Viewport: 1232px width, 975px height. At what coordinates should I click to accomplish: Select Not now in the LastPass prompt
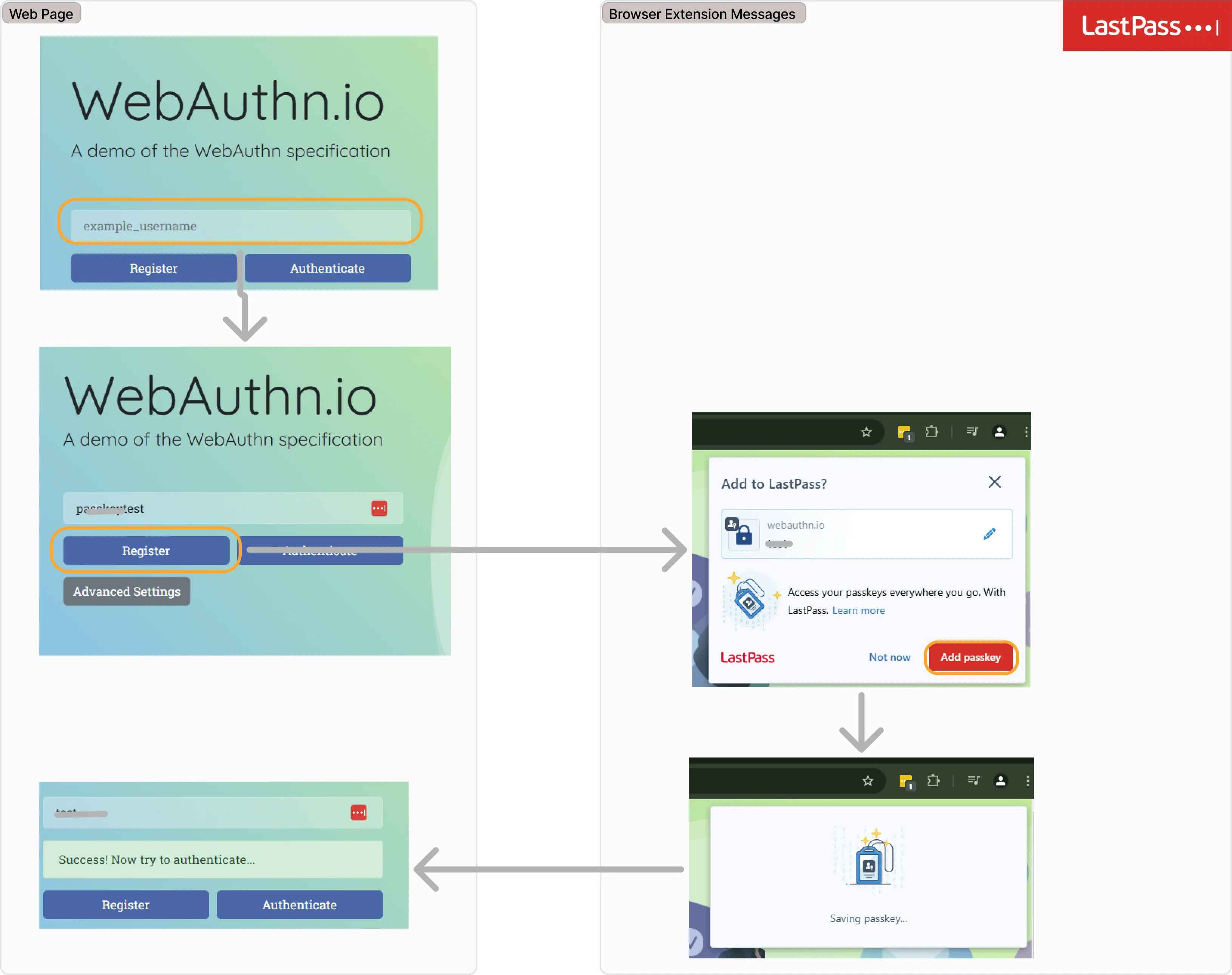889,657
